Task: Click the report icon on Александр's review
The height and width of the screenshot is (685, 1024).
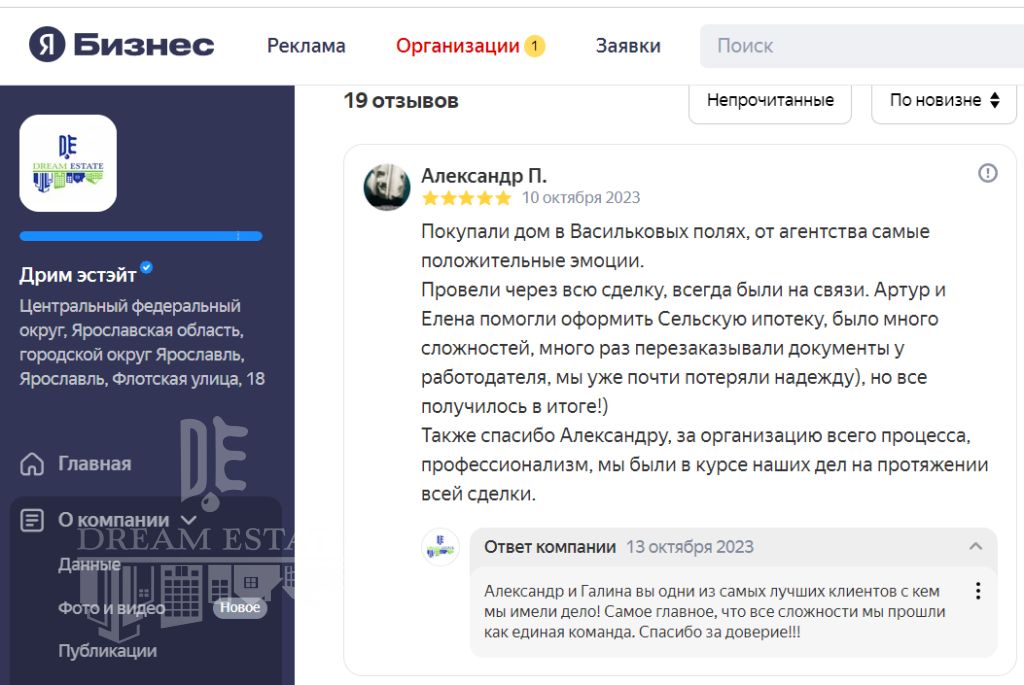Action: [x=987, y=174]
